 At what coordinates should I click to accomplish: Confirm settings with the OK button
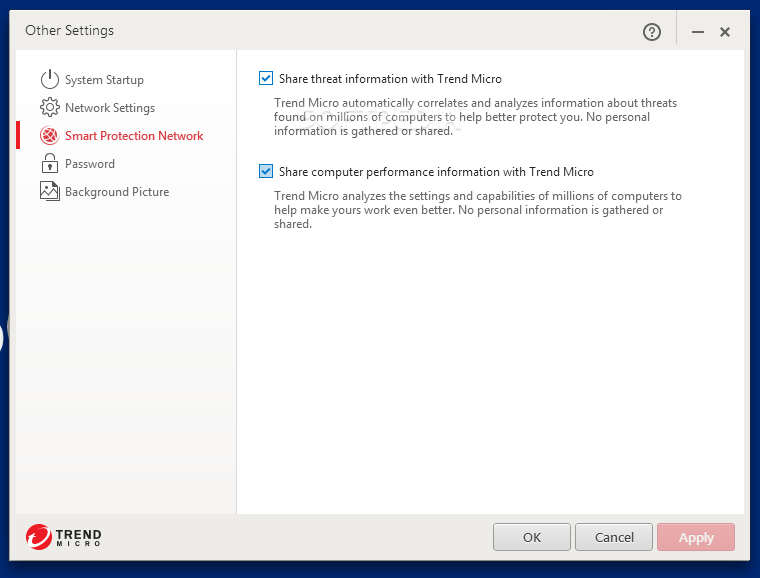pyautogui.click(x=532, y=537)
